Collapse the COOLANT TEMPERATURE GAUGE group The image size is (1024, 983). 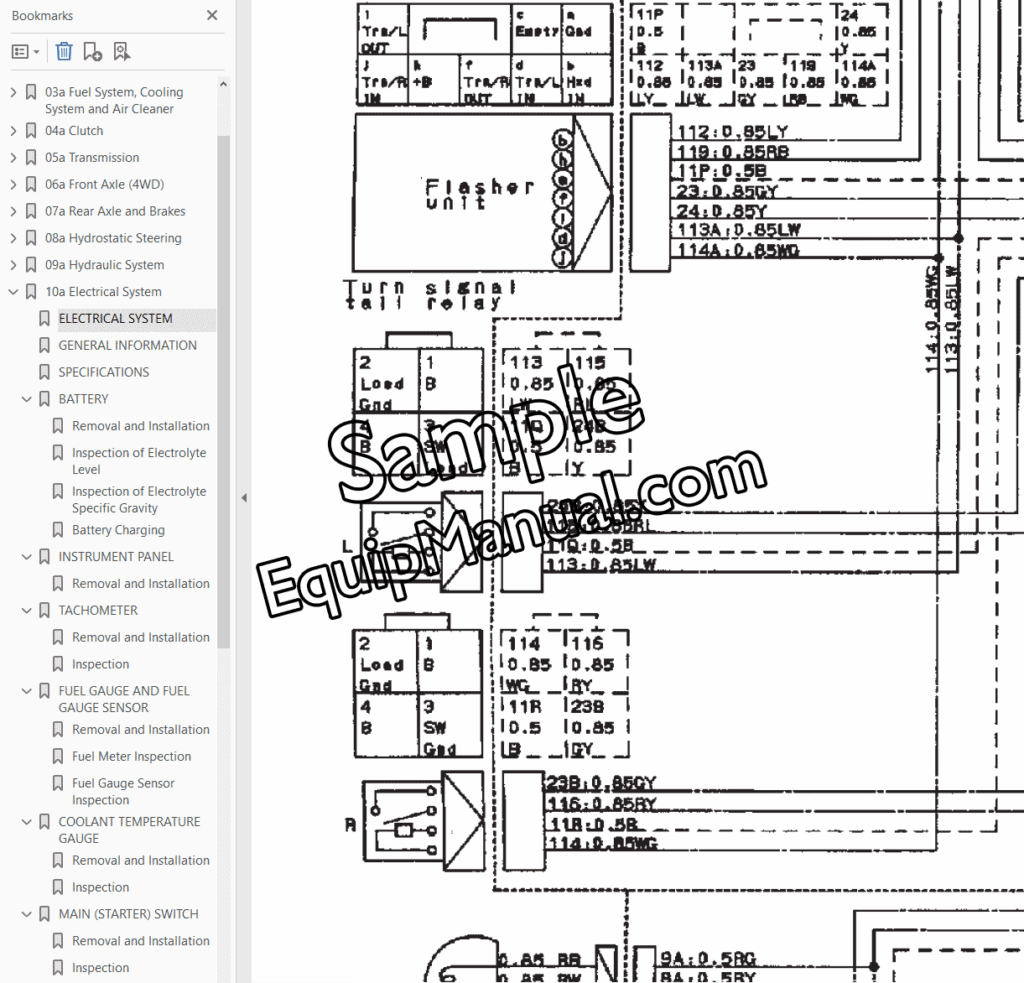27,821
